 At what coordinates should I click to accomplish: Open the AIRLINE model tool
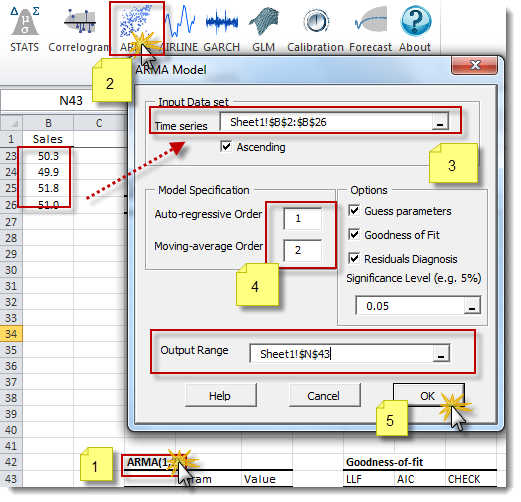pos(180,29)
